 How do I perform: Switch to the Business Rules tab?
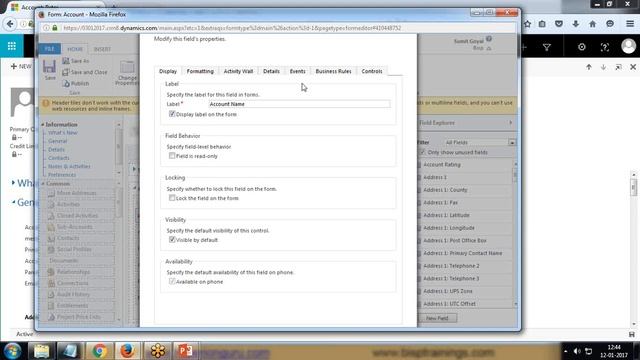click(x=333, y=71)
